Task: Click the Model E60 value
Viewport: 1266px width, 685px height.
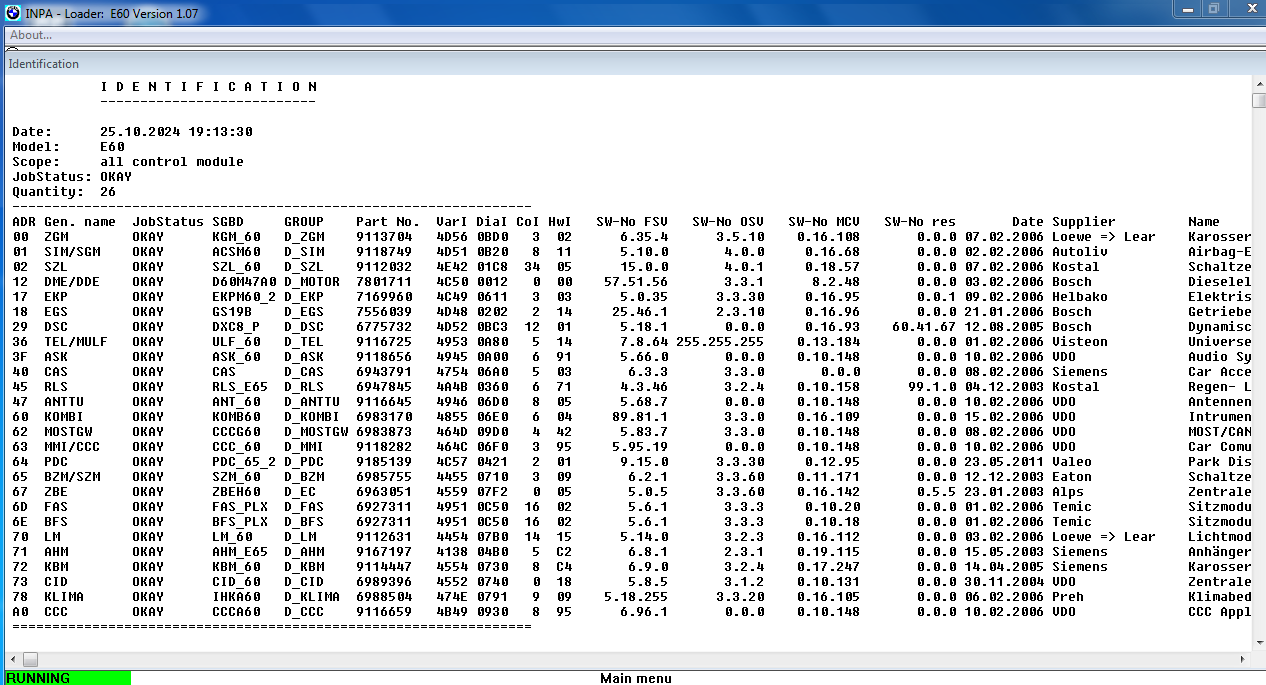Action: coord(112,146)
